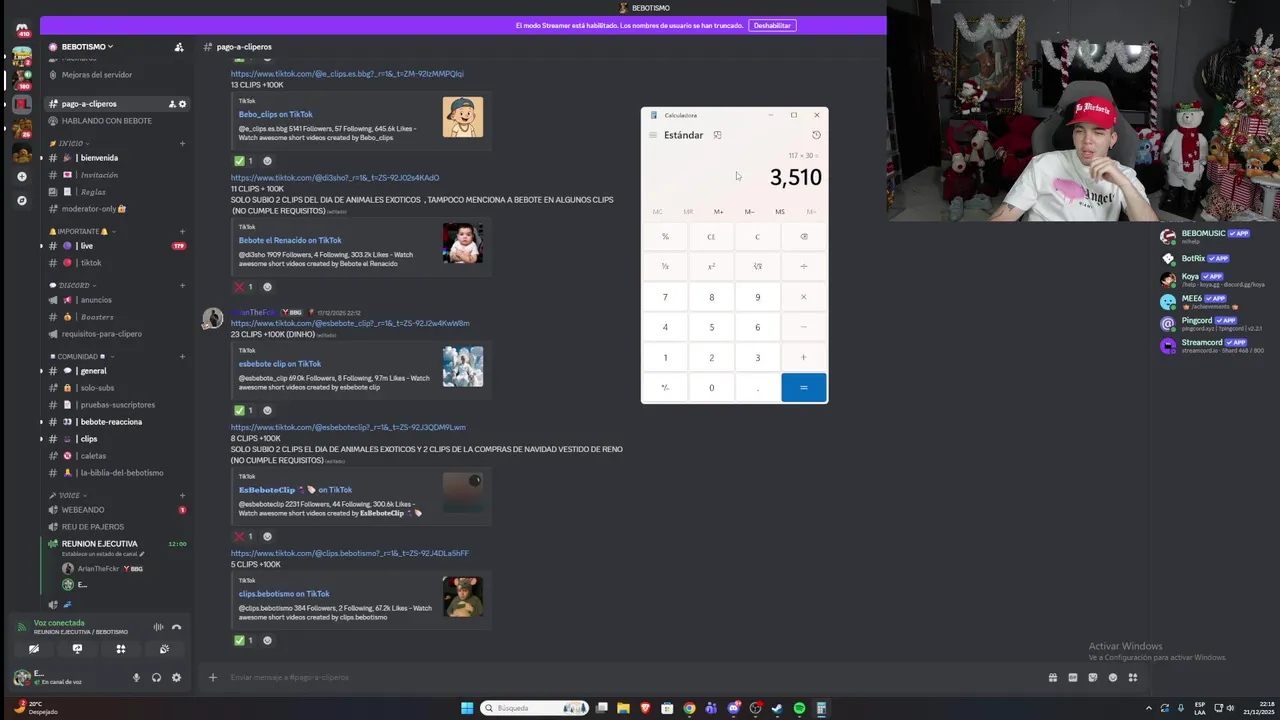Viewport: 1280px width, 720px height.
Task: Collapse the COMUNIDAD category
Action: click(80, 357)
